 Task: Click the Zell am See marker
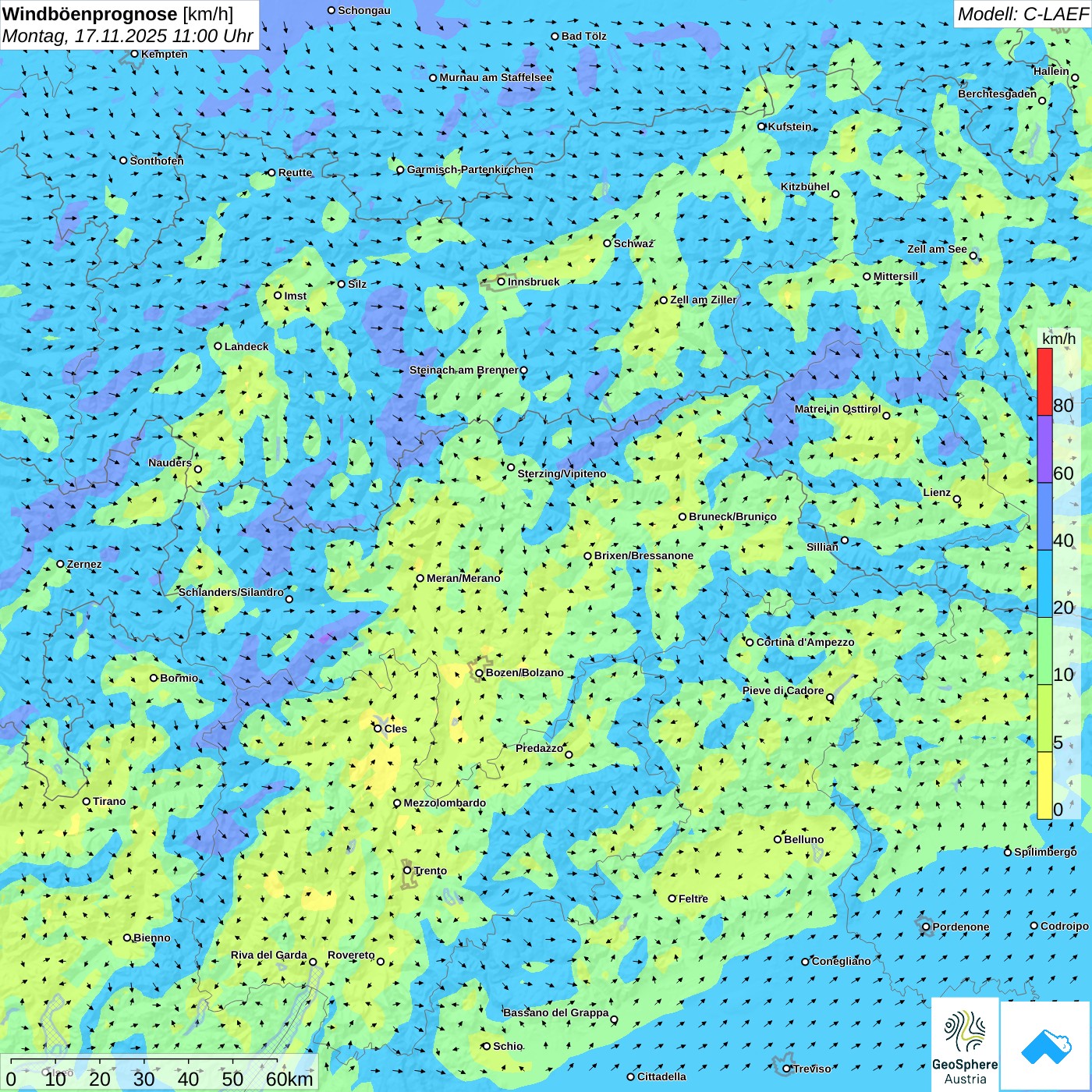coord(973,256)
